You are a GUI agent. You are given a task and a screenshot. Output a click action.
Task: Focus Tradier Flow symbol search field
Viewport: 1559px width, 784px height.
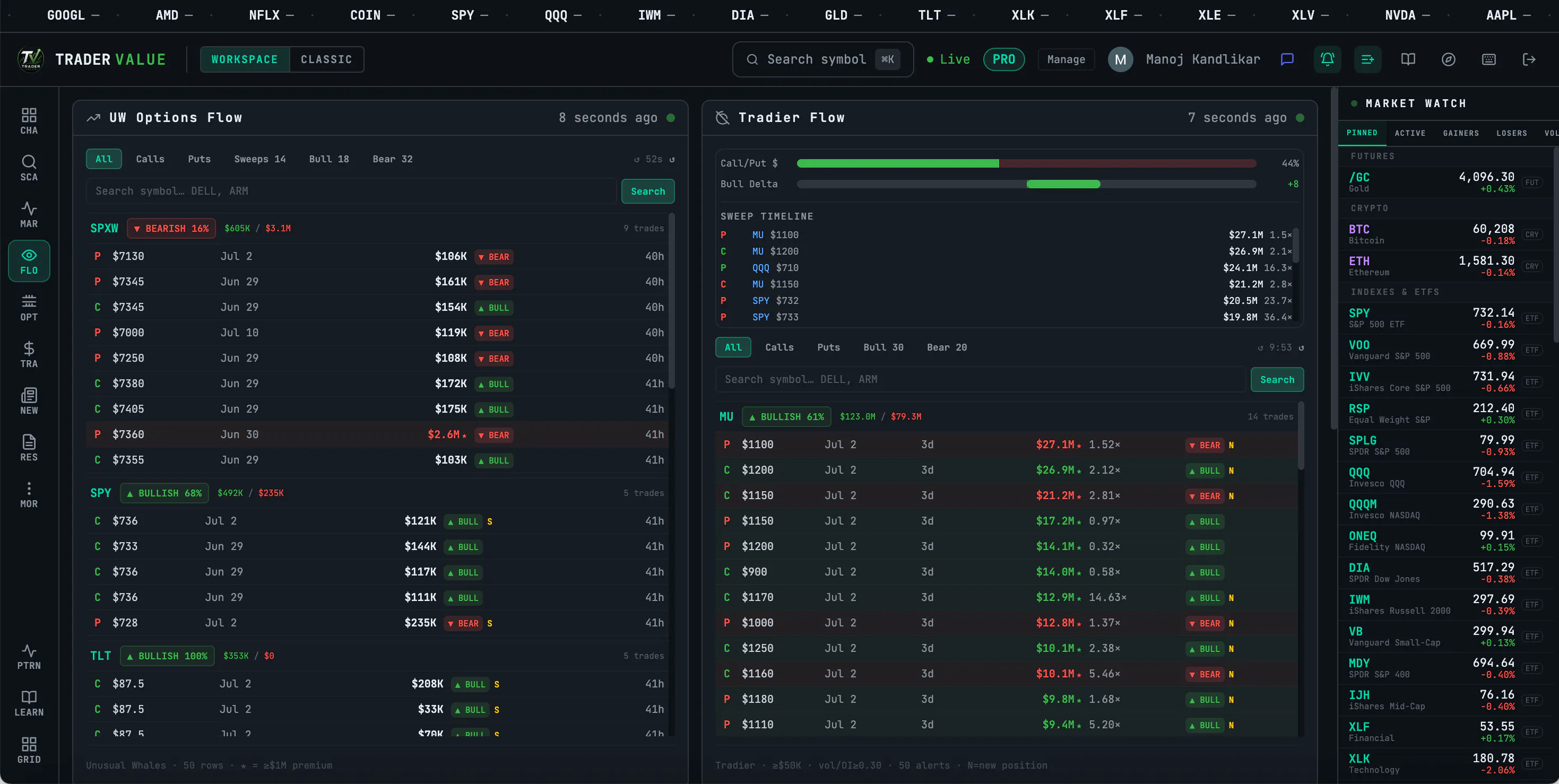point(981,379)
